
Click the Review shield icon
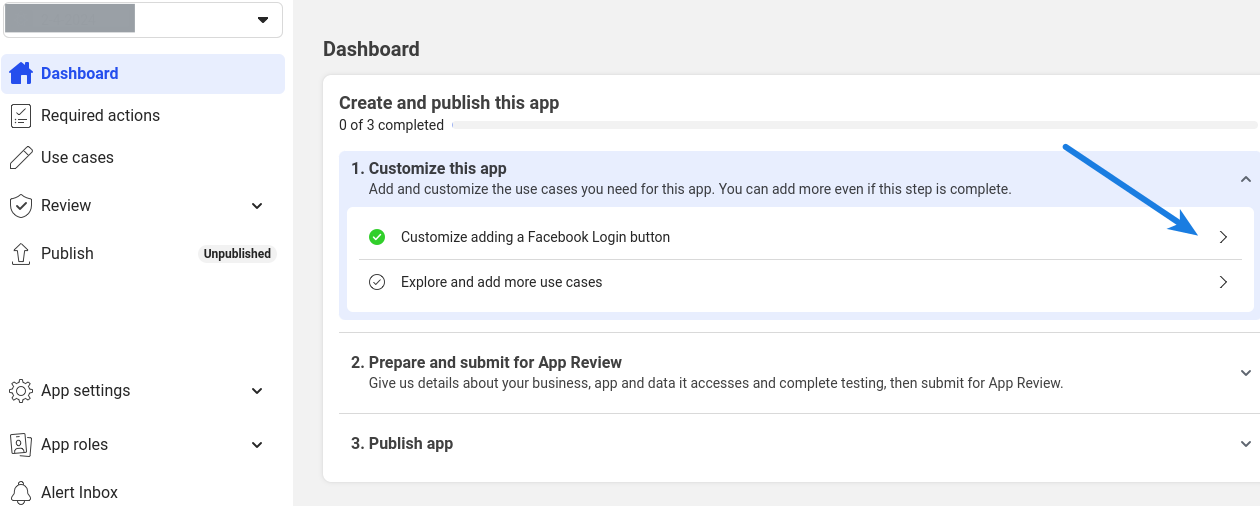tap(21, 206)
